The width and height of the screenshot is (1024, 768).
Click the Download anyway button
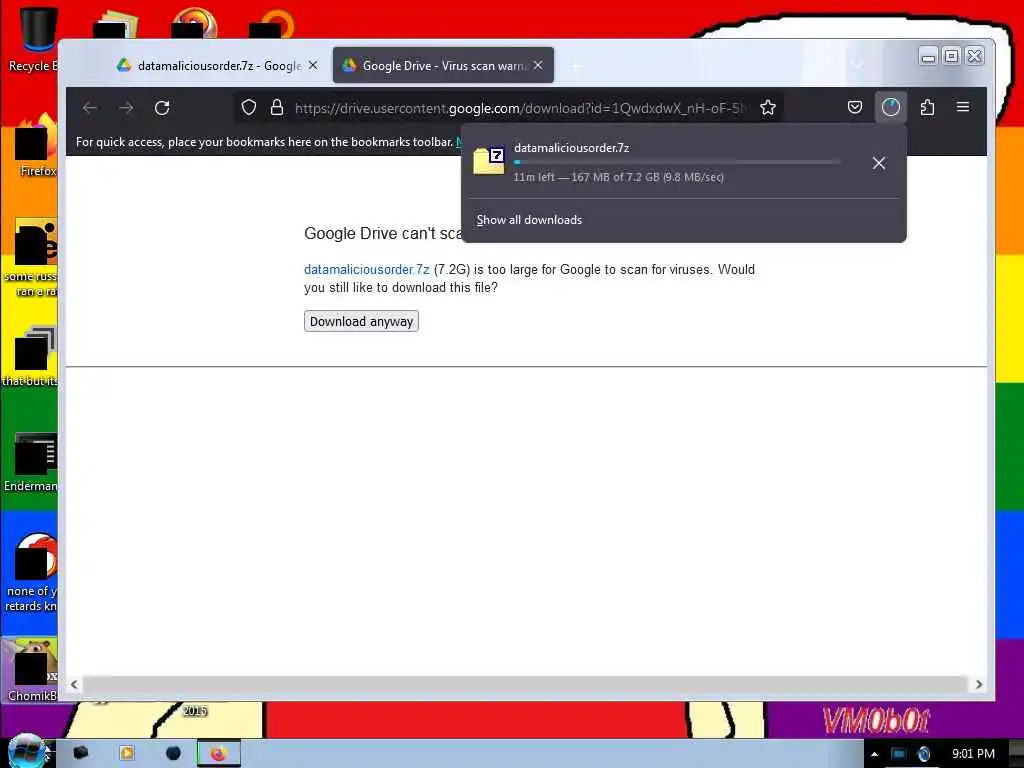tap(361, 321)
